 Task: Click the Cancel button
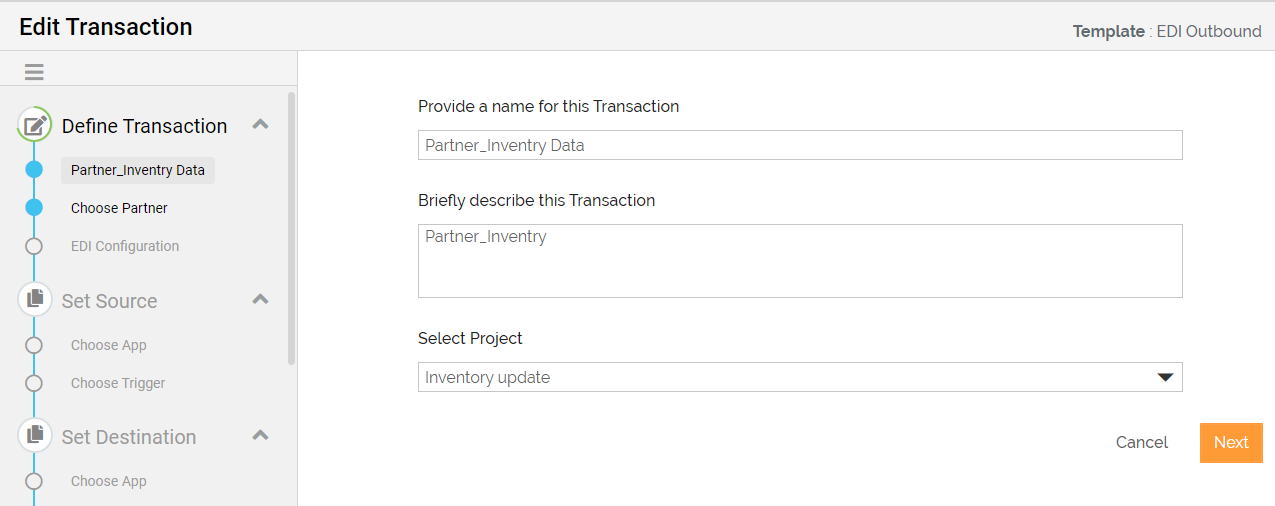pyautogui.click(x=1141, y=443)
